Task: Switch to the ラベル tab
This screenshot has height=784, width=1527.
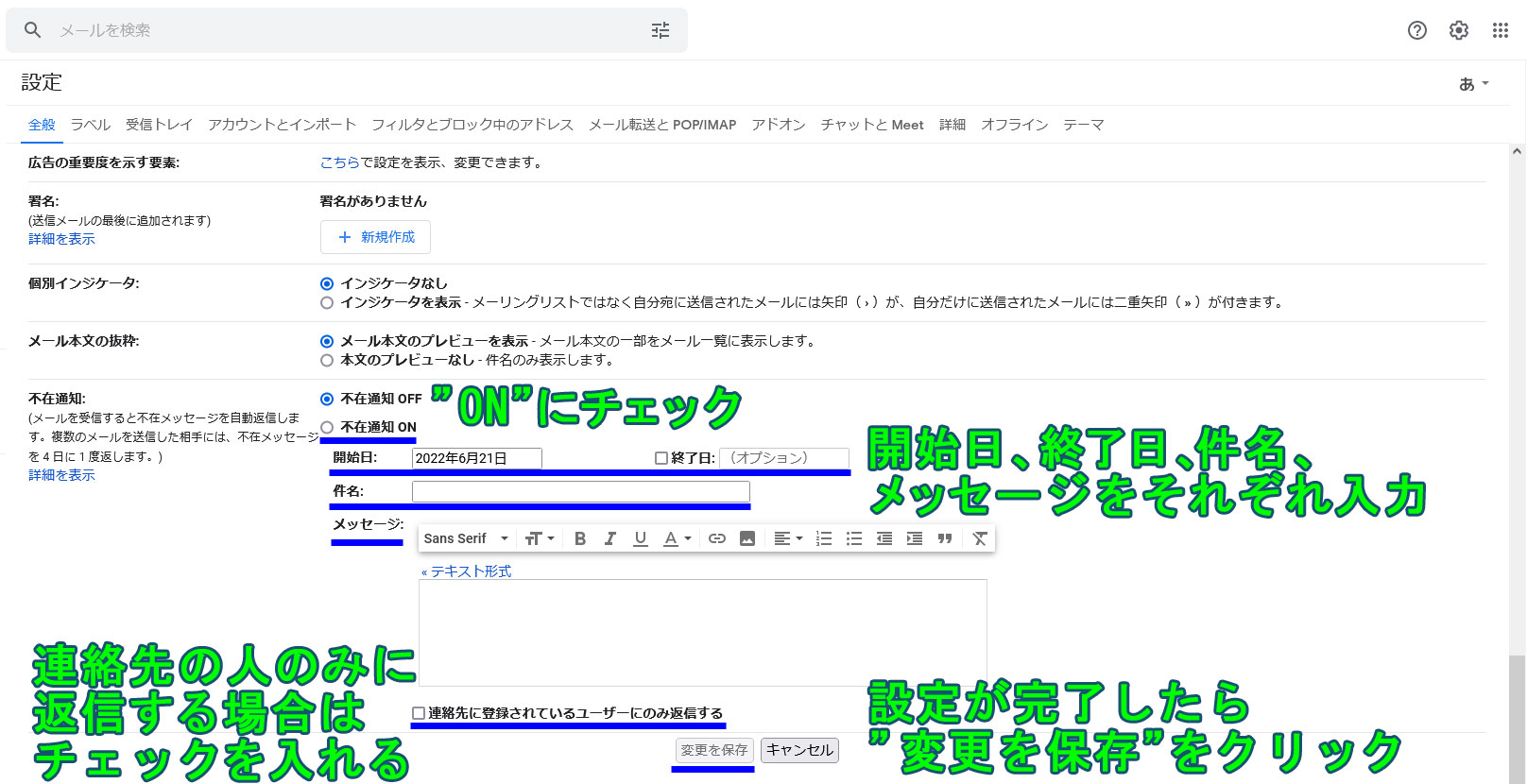Action: click(x=91, y=125)
